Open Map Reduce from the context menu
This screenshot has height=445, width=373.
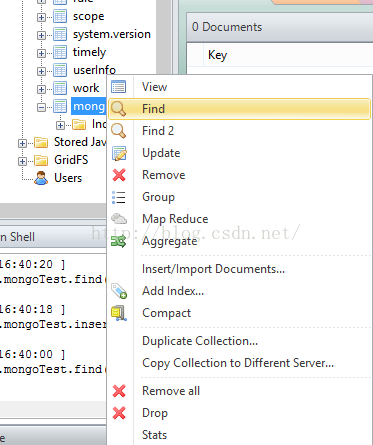click(x=240, y=219)
